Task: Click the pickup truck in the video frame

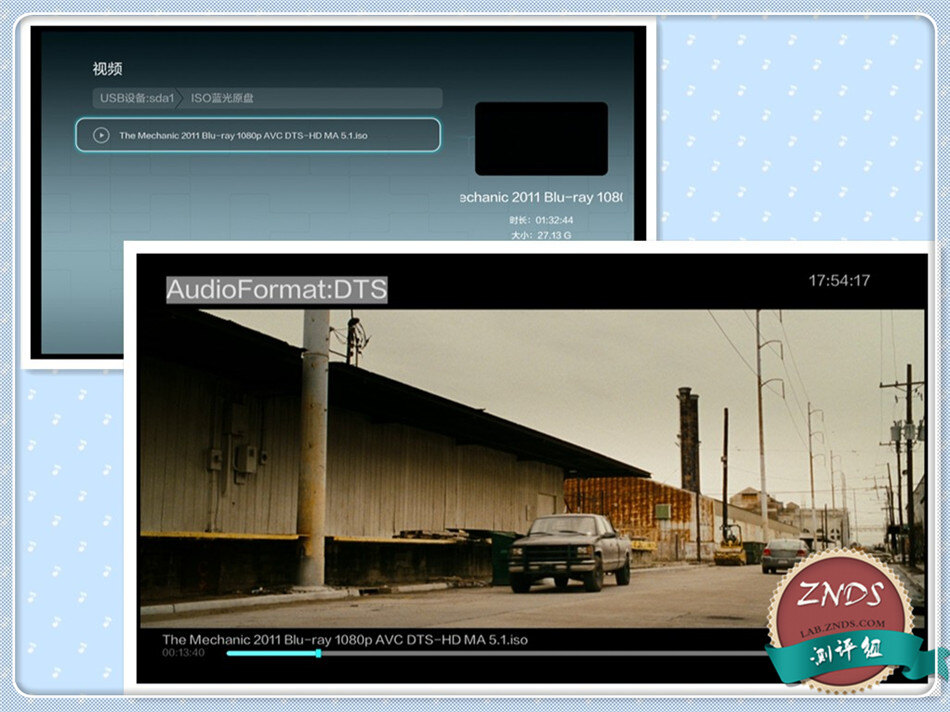Action: [x=569, y=551]
